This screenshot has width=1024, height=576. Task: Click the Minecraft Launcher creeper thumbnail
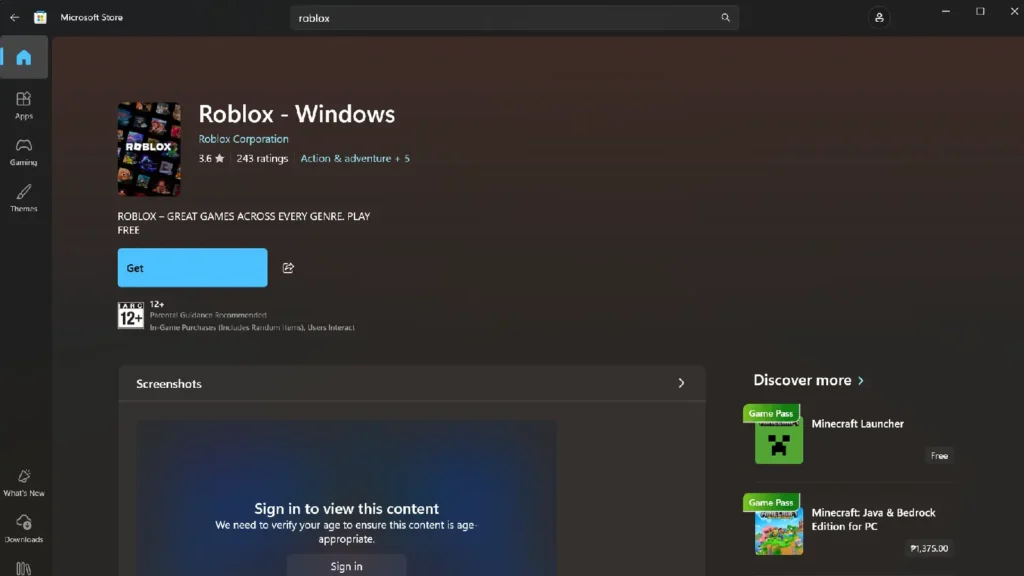[778, 441]
